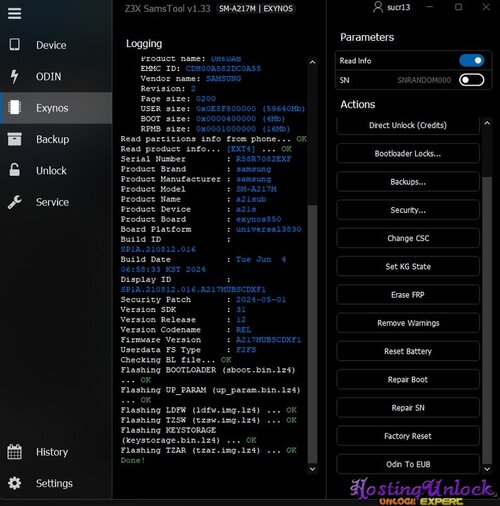Expand the Backups... options
The image size is (500, 506).
408,182
